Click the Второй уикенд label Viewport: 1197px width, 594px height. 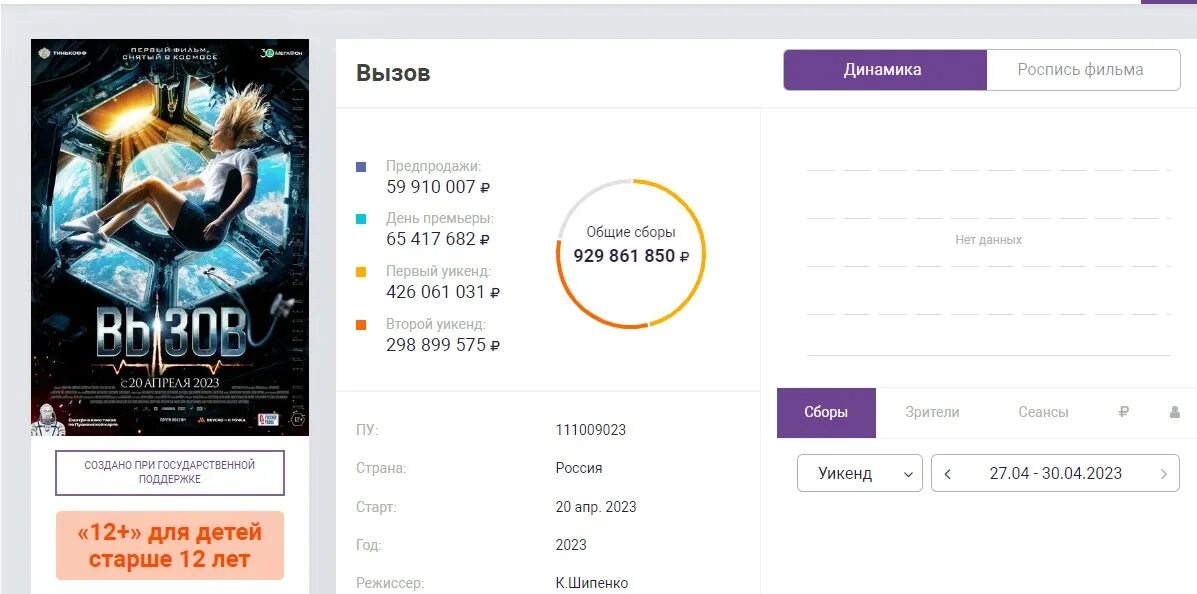pyautogui.click(x=436, y=324)
